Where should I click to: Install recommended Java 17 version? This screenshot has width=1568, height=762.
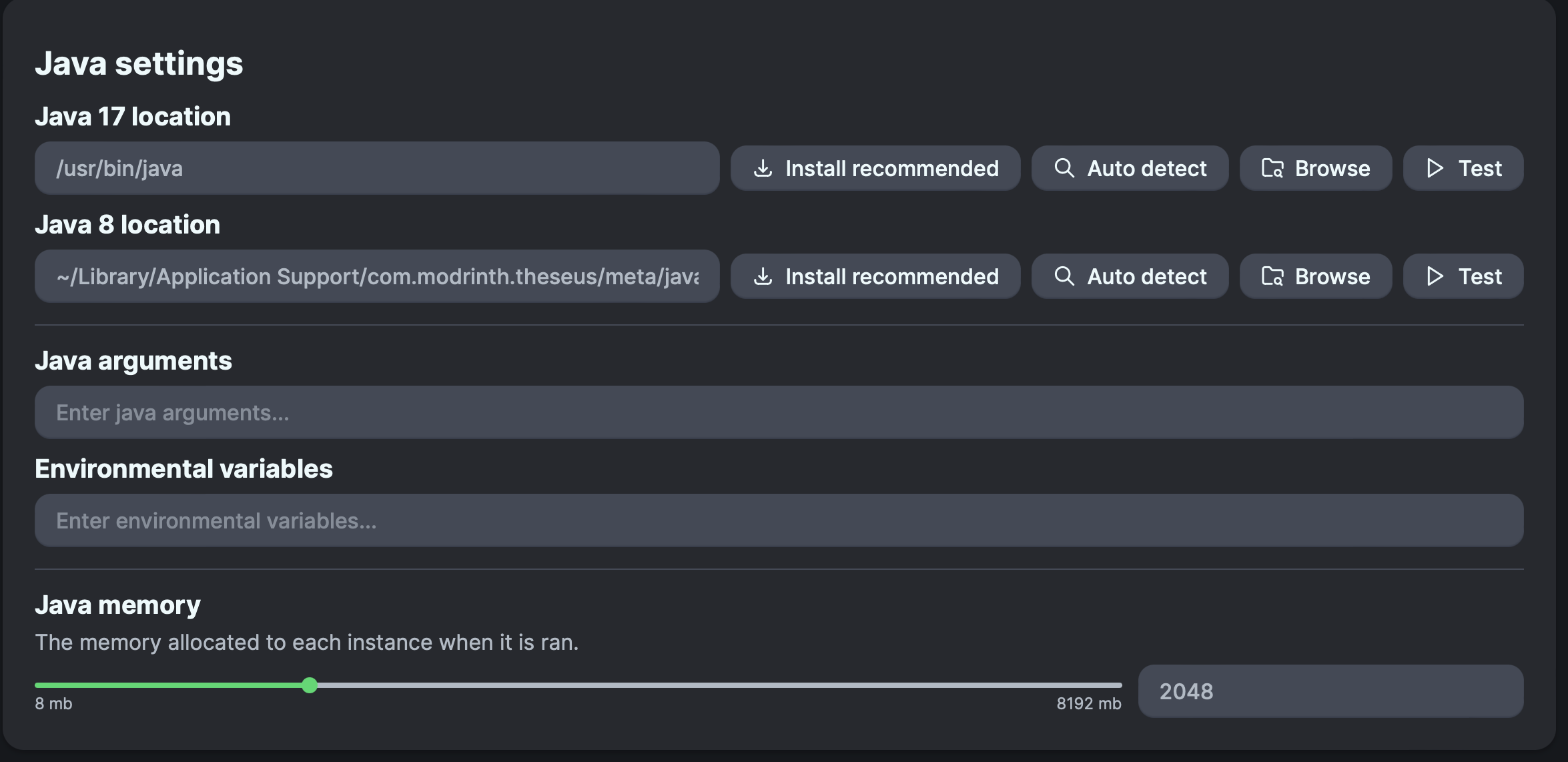click(875, 168)
